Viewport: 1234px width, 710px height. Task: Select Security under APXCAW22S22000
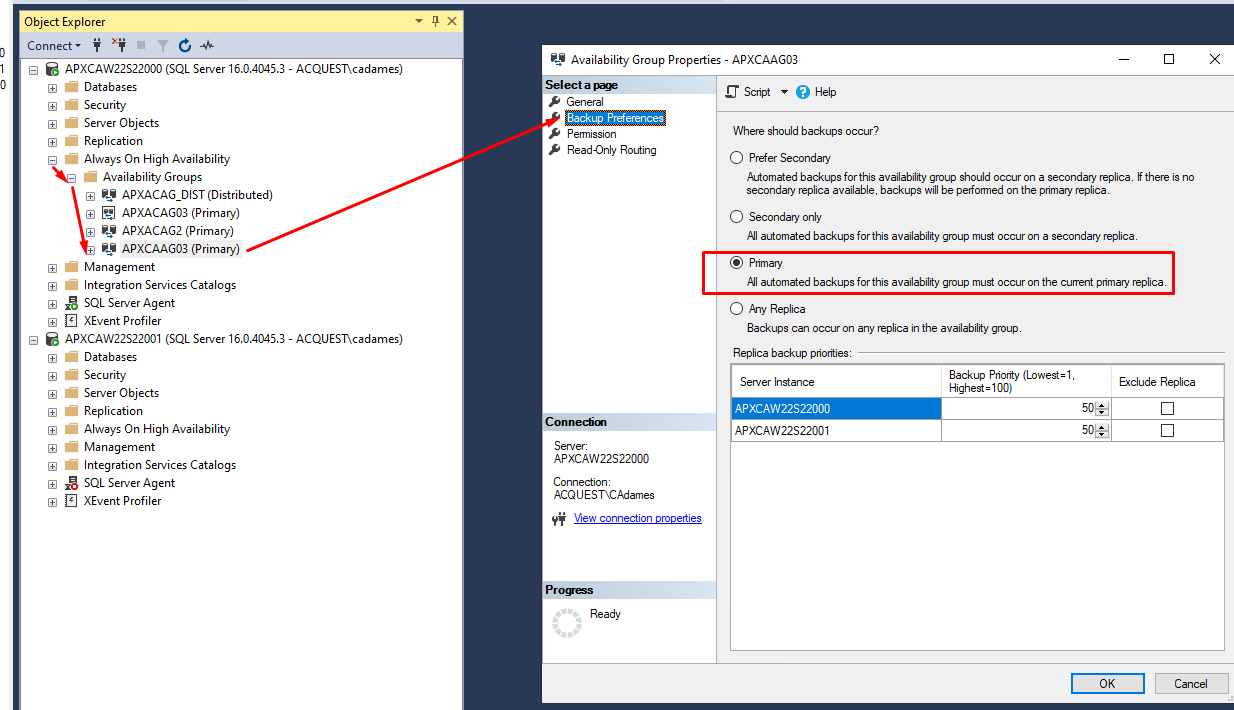[105, 105]
